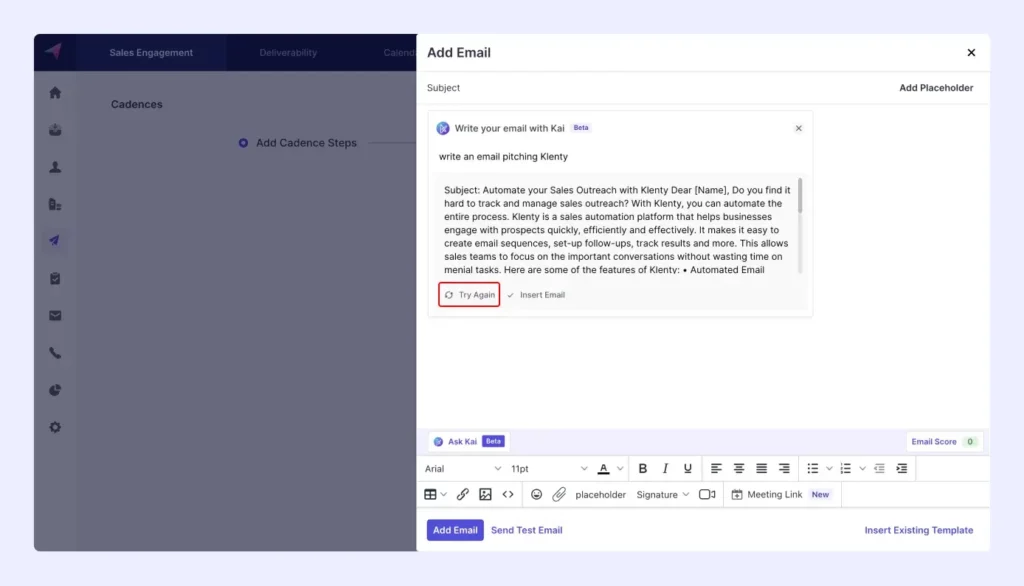
Task: Click the phone calls sidebar icon
Action: (54, 352)
